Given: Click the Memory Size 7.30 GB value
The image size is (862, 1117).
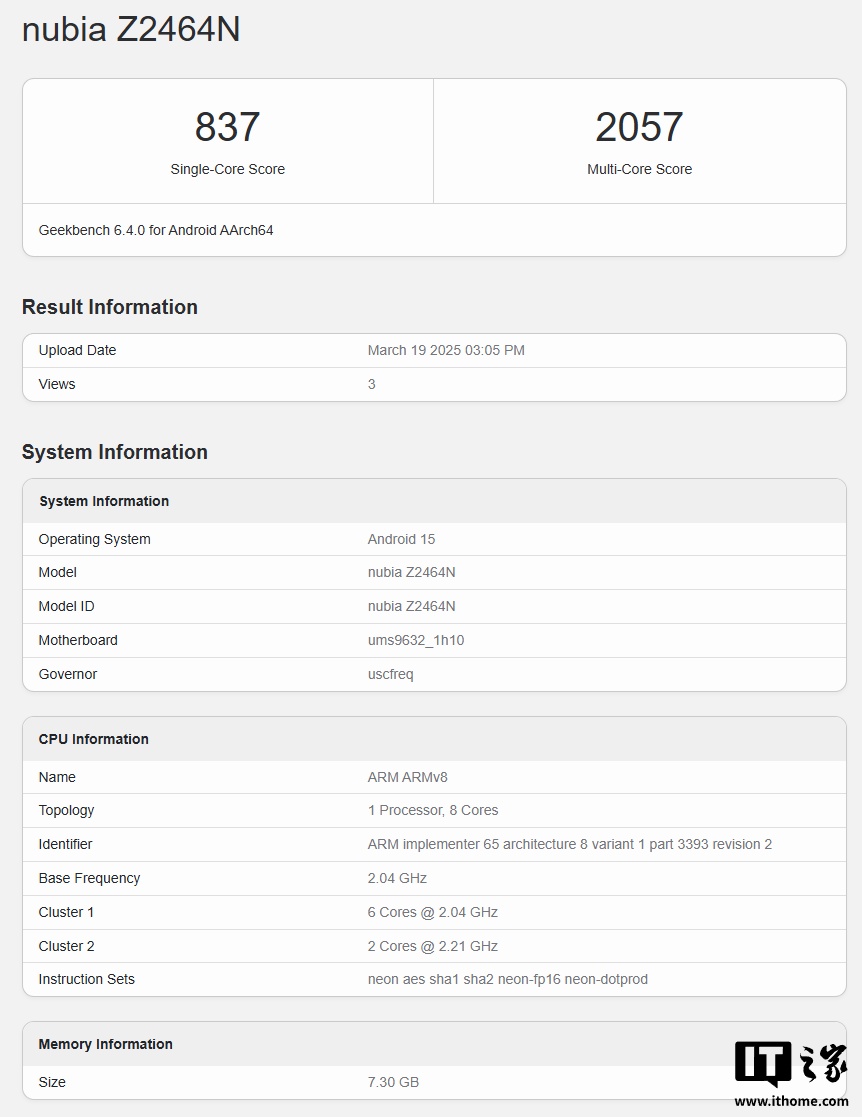Looking at the screenshot, I should coord(394,1082).
